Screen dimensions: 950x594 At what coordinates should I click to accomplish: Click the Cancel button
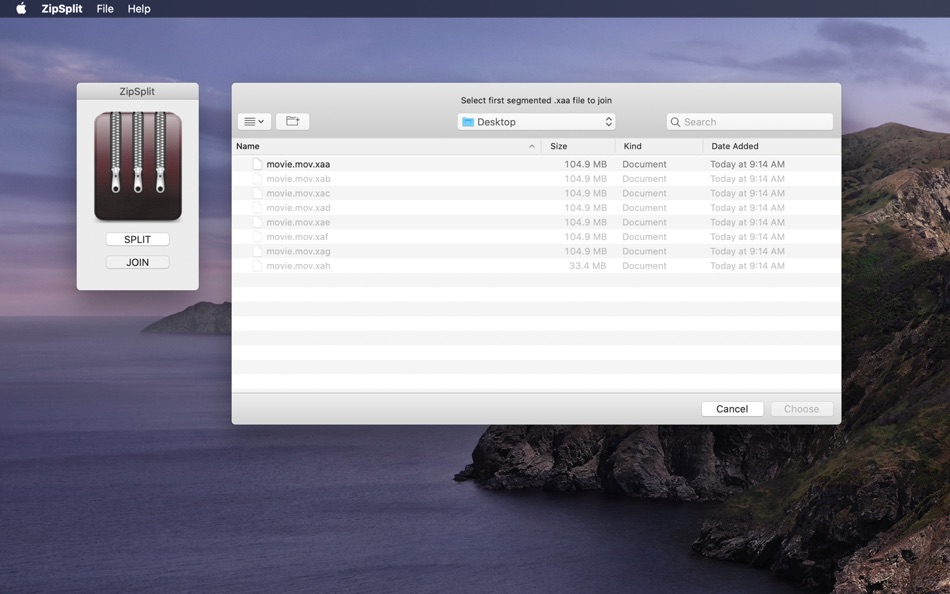[732, 409]
